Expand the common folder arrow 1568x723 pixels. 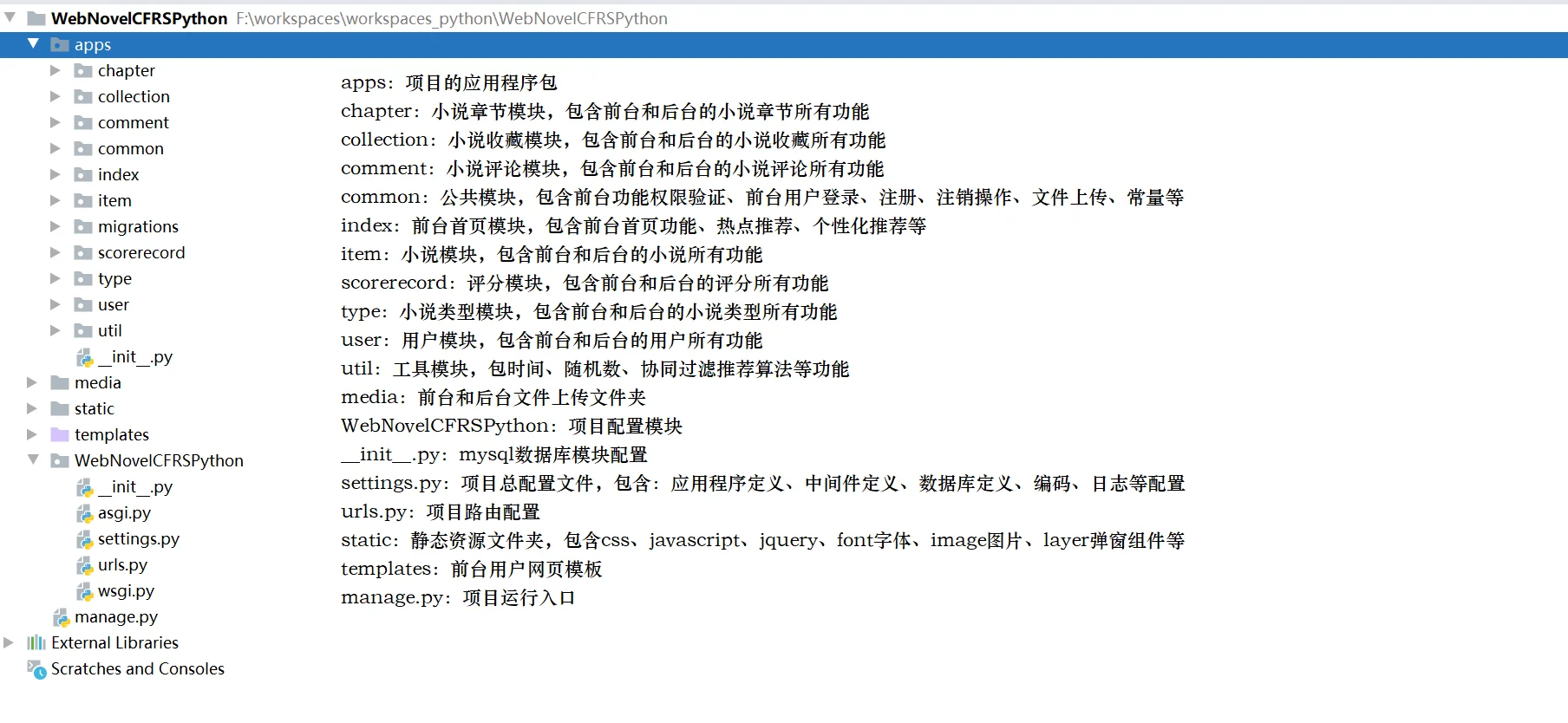click(56, 148)
